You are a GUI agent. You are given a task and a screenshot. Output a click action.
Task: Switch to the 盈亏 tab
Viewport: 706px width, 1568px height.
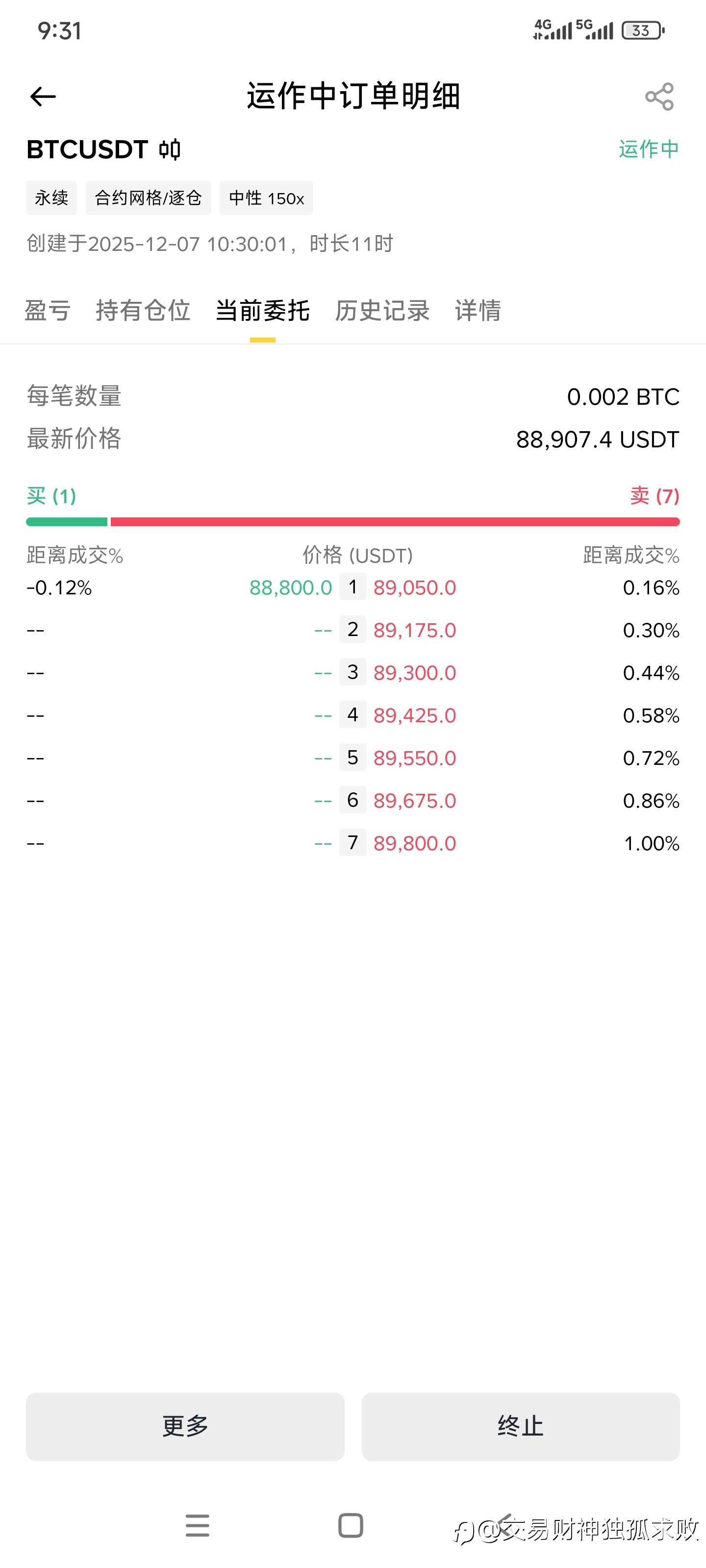[48, 311]
